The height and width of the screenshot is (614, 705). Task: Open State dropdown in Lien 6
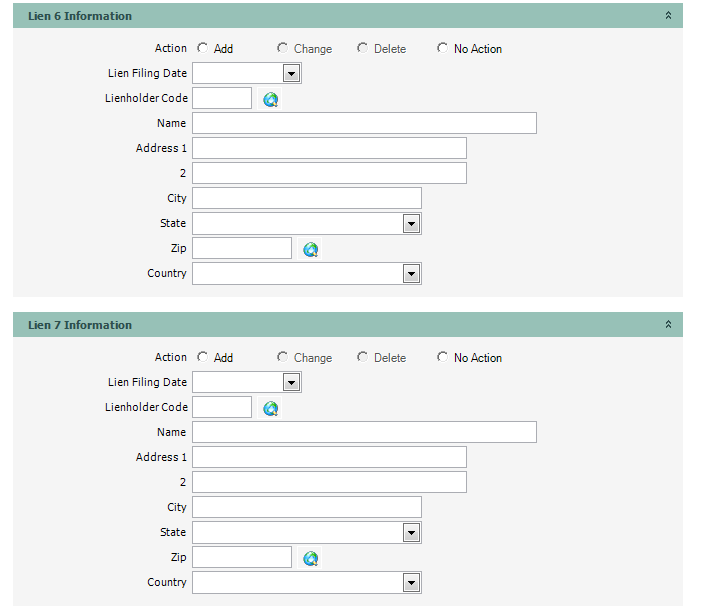point(411,223)
